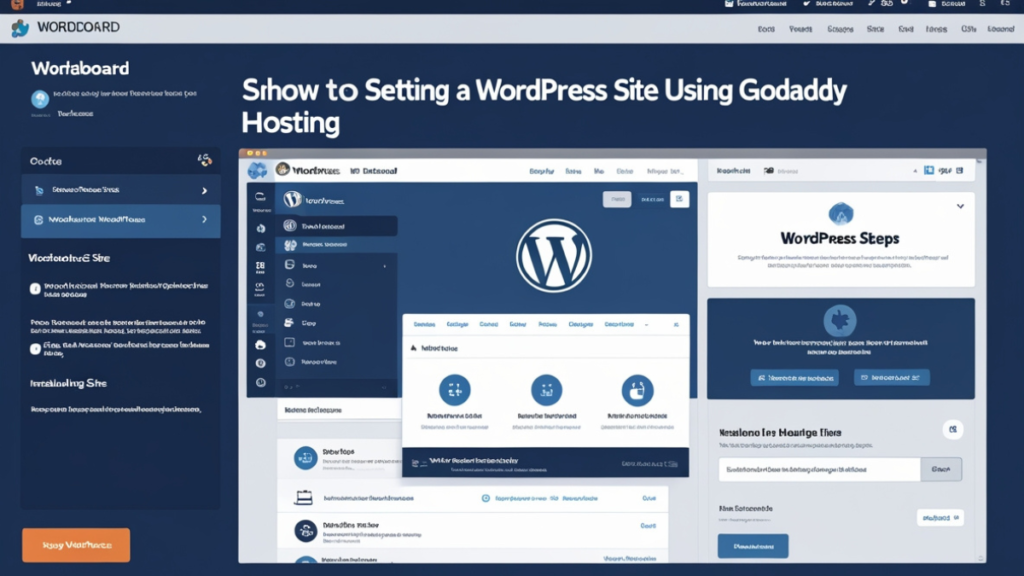This screenshot has width=1024, height=576.
Task: Open the white dropdown above the blue bottom button
Action: tap(940, 518)
